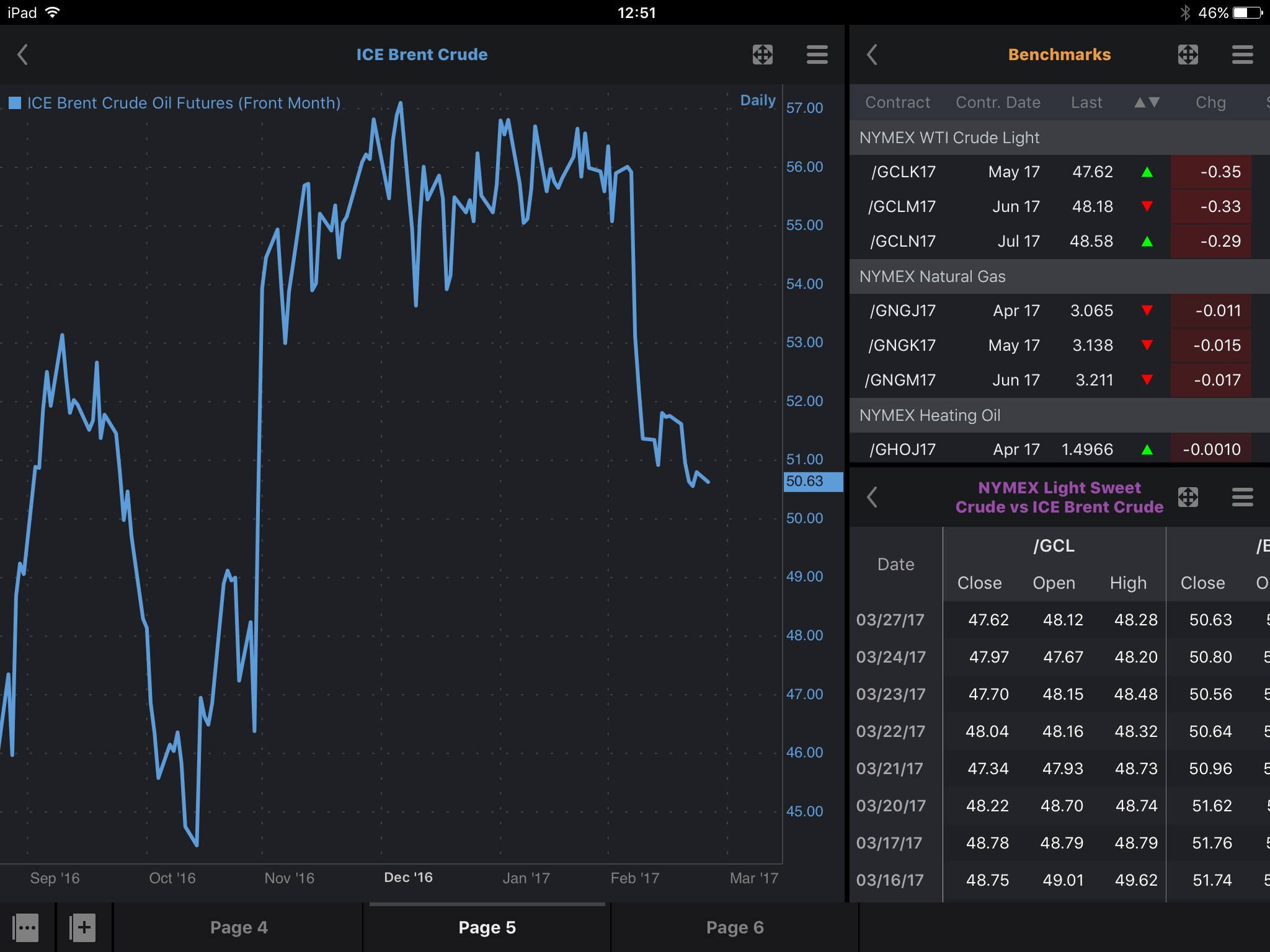Open page list icon at bottom left

(25, 928)
